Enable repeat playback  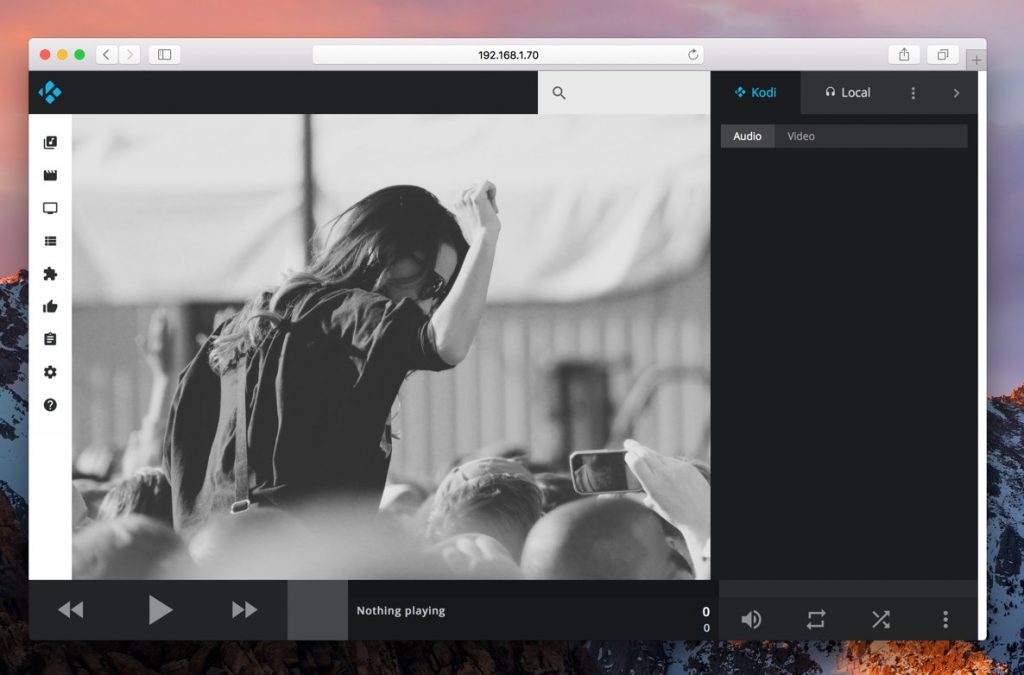click(x=816, y=619)
